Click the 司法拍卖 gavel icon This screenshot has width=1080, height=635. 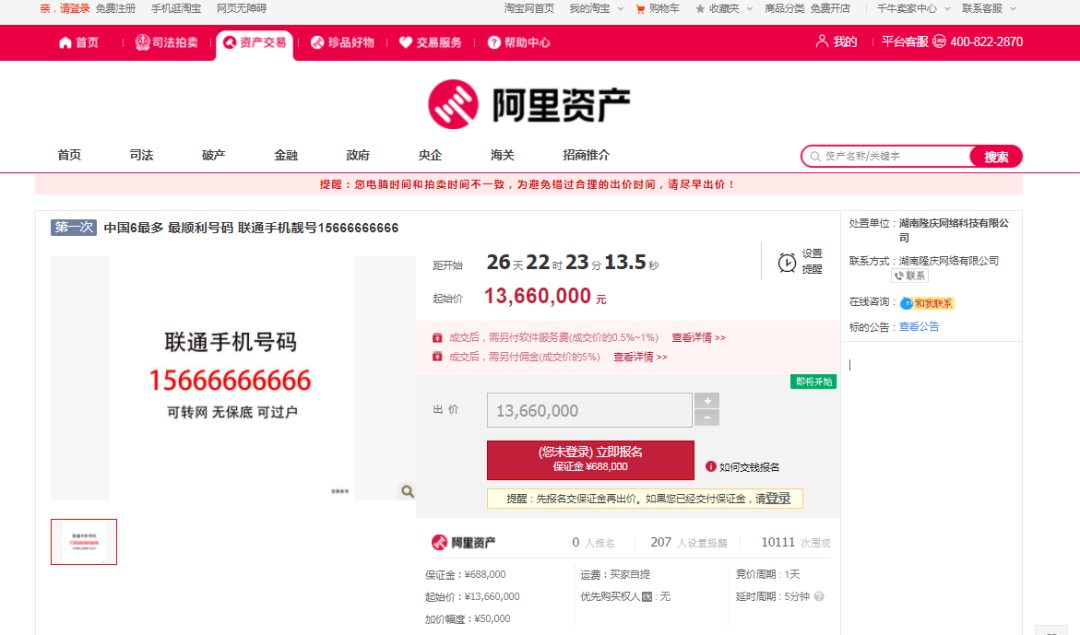[143, 43]
